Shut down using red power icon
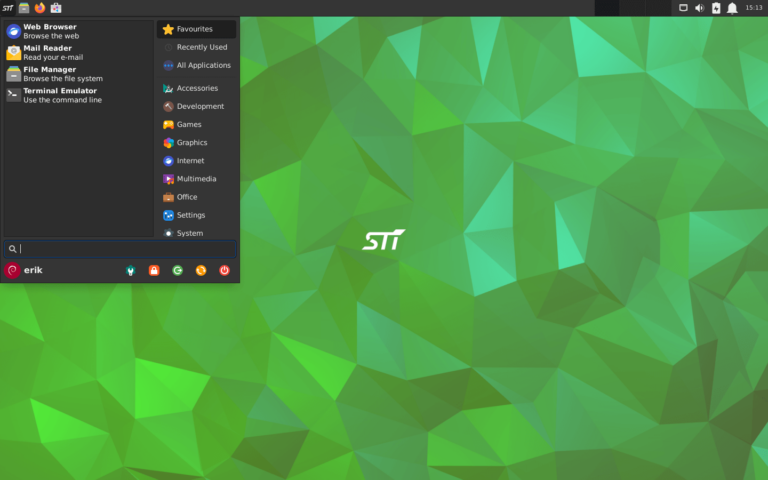 224,270
